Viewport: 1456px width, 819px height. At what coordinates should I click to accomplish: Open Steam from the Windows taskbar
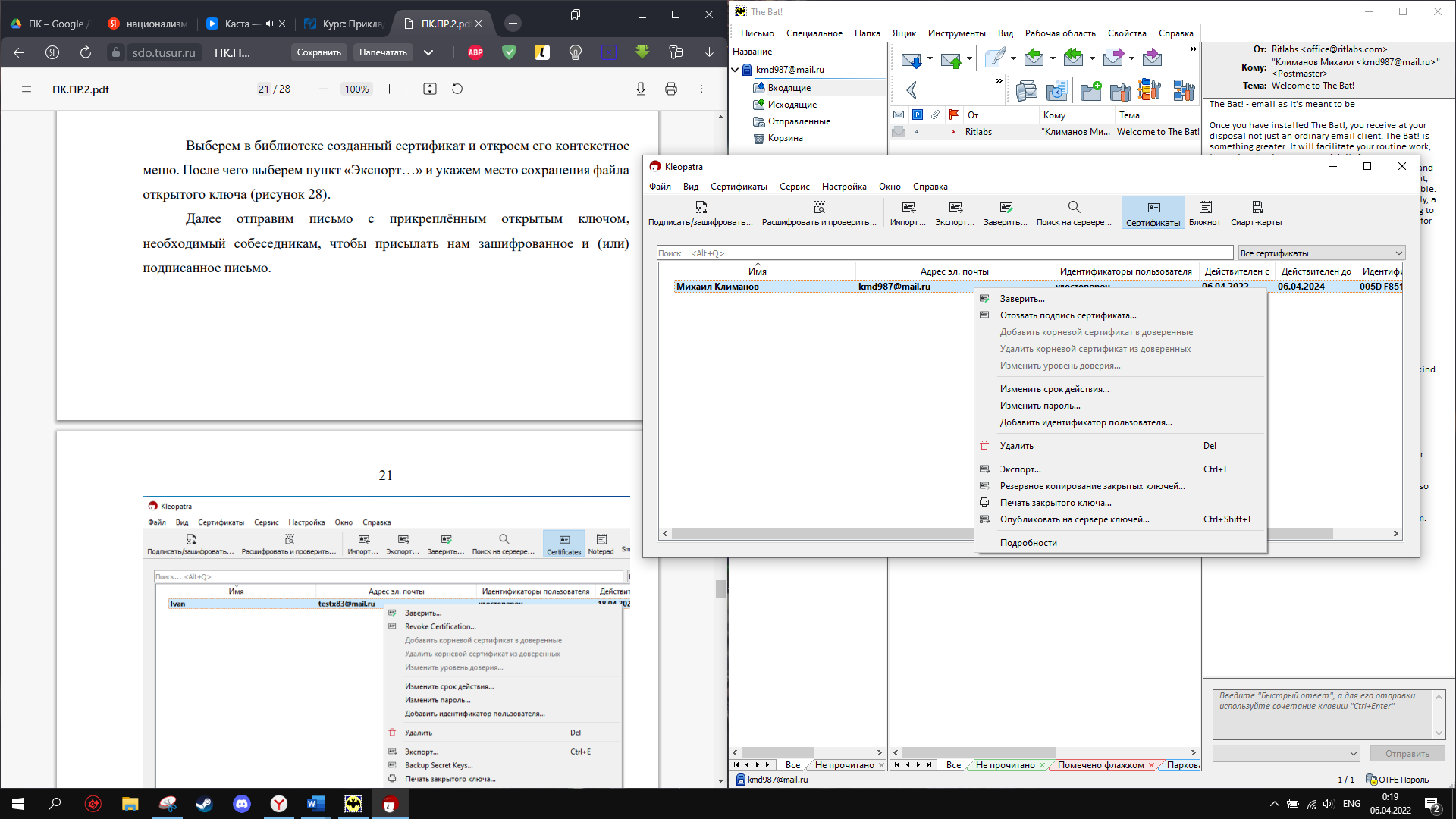click(204, 804)
